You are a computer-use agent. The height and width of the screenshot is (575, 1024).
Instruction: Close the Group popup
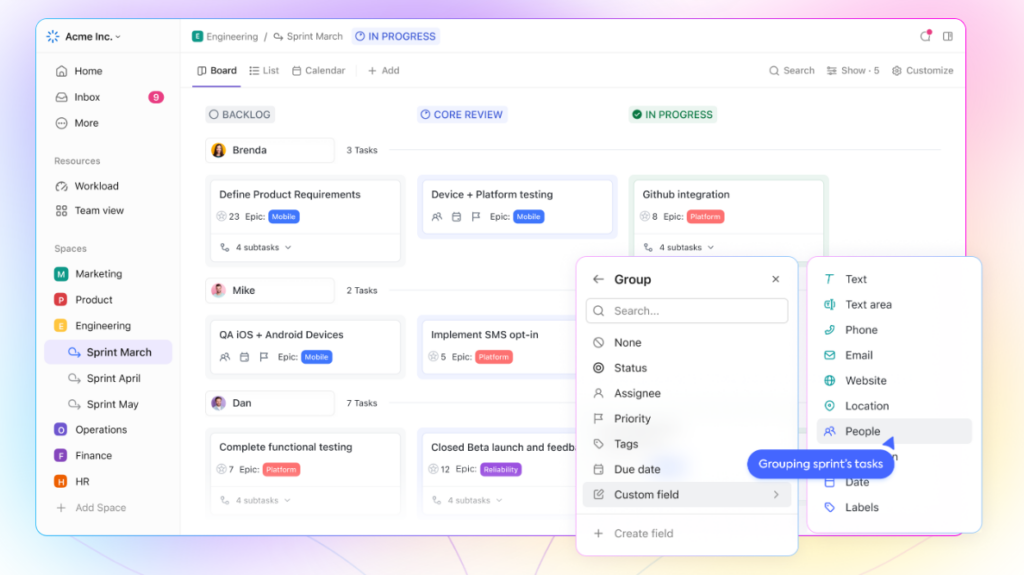[775, 280]
